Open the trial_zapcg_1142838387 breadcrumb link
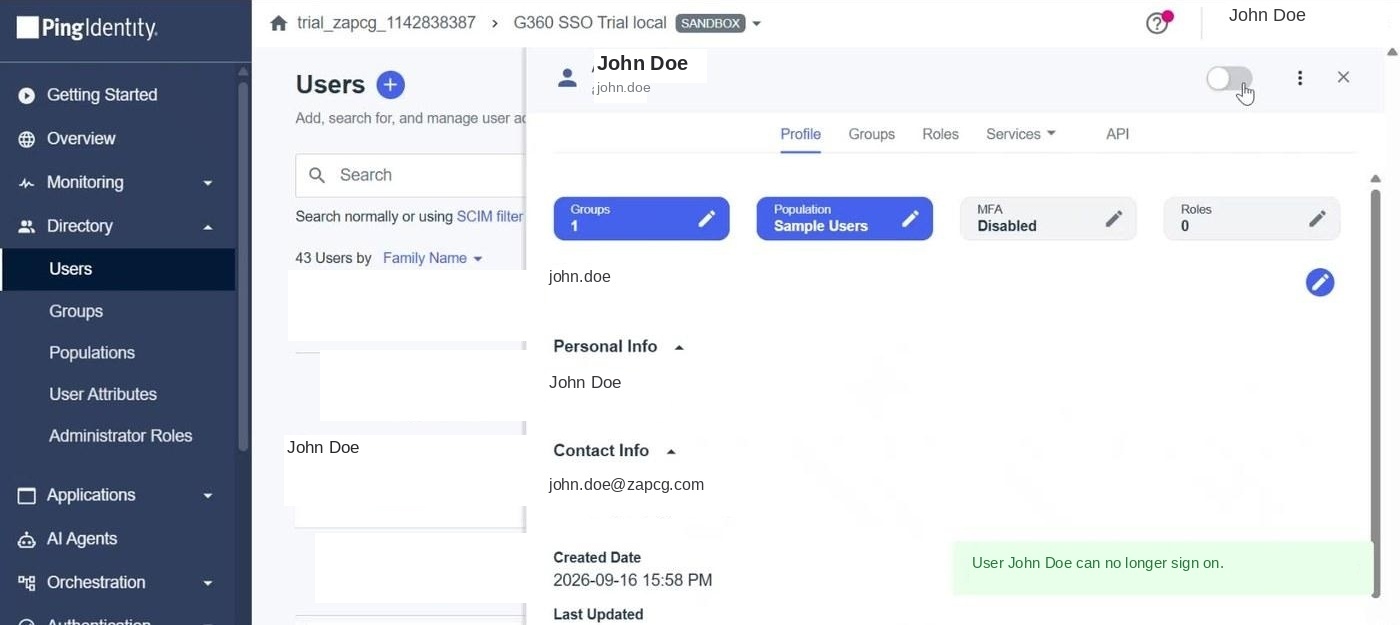 click(x=386, y=23)
